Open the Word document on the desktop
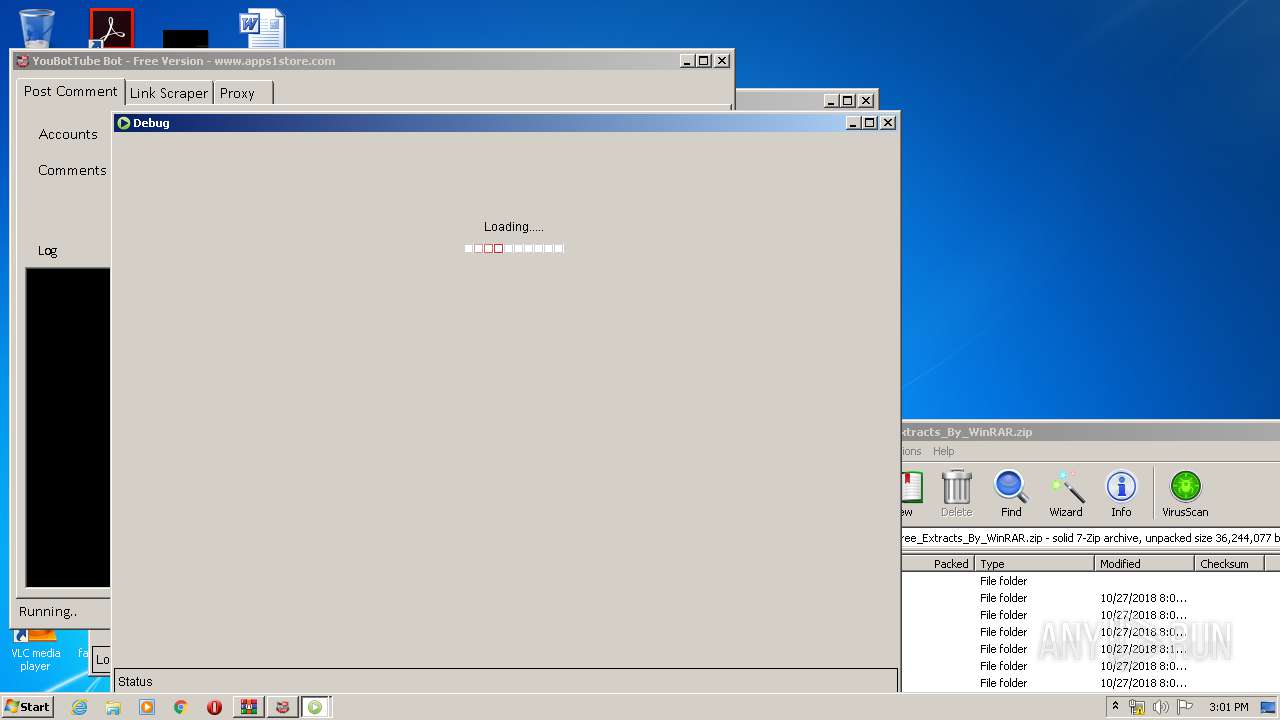Viewport: 1280px width, 720px height. 262,28
